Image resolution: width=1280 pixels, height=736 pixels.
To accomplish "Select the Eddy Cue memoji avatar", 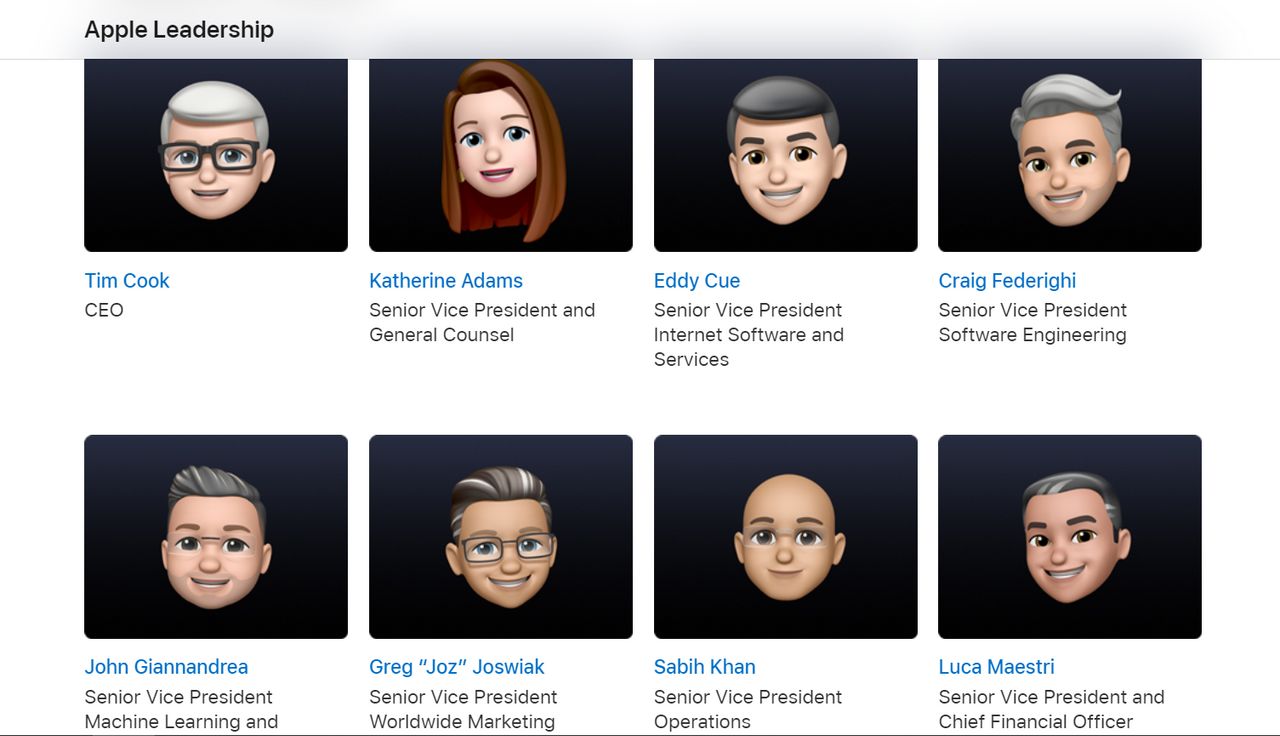I will click(785, 155).
